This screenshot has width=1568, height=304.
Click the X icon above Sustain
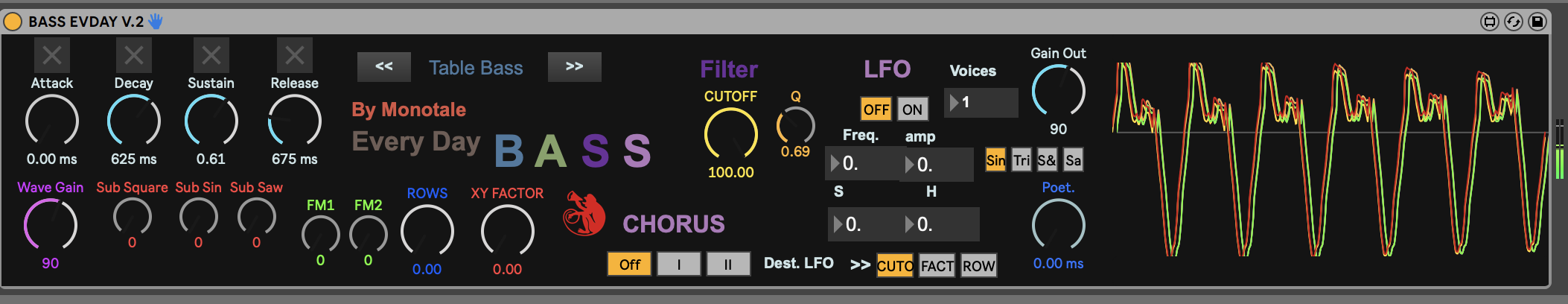211,55
